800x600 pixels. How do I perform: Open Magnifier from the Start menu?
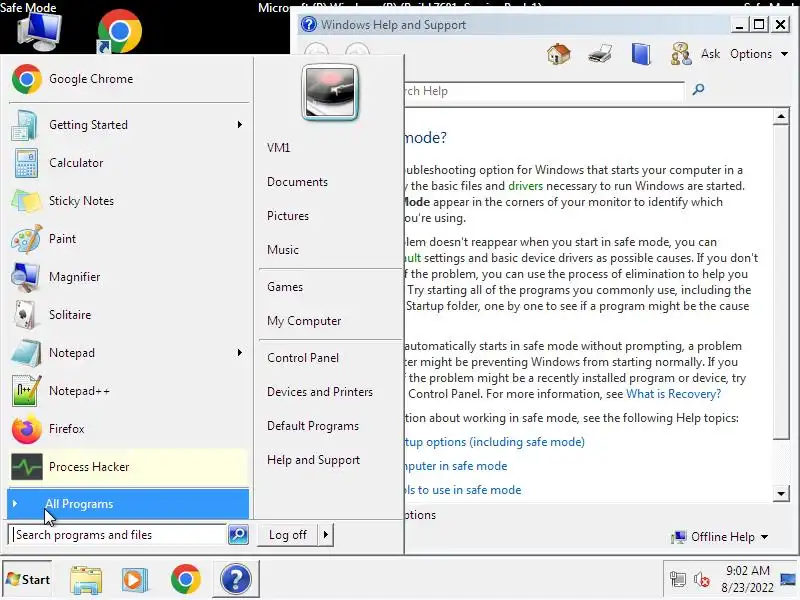[x=129, y=277]
